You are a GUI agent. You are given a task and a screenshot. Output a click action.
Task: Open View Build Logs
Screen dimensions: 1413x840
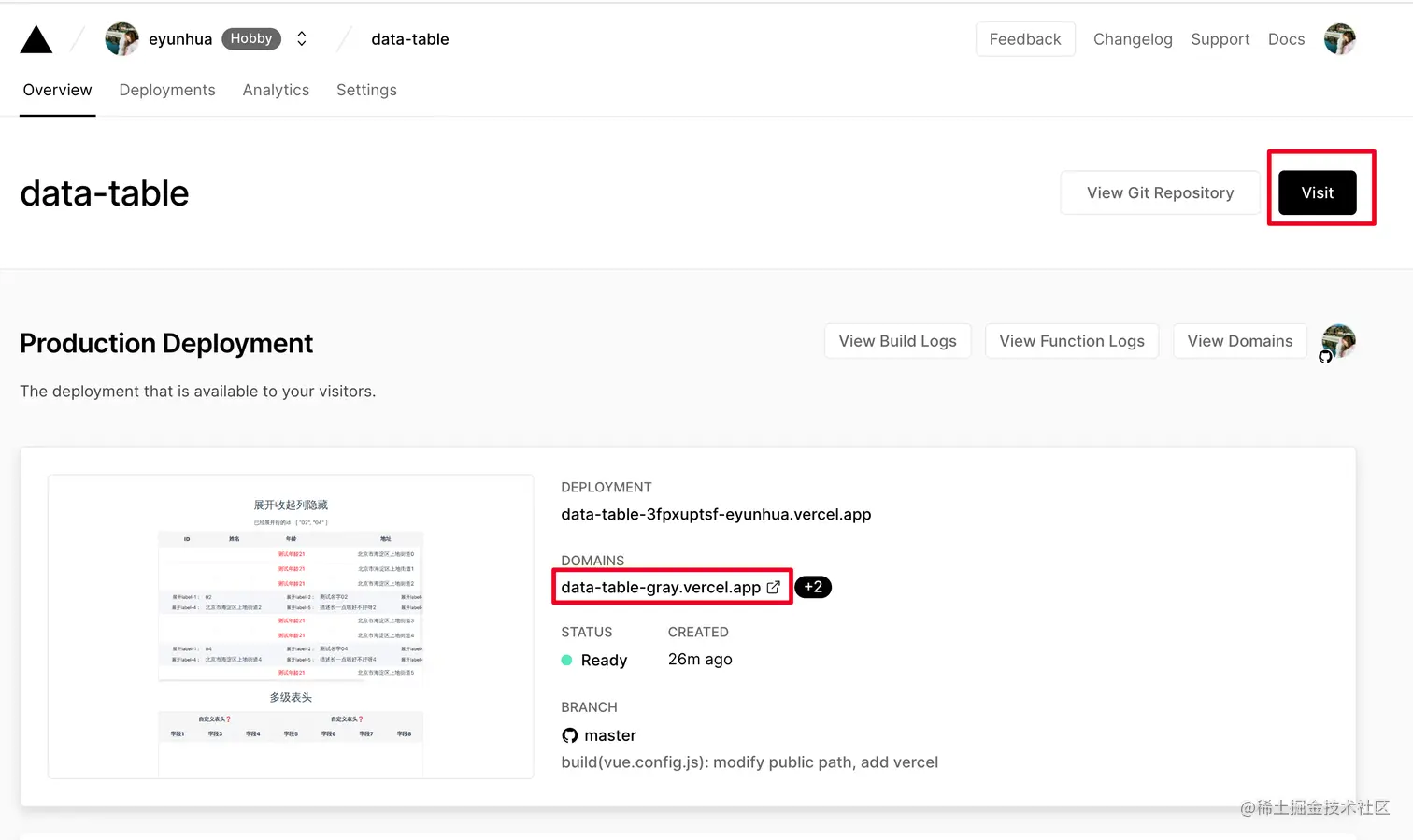tap(897, 341)
